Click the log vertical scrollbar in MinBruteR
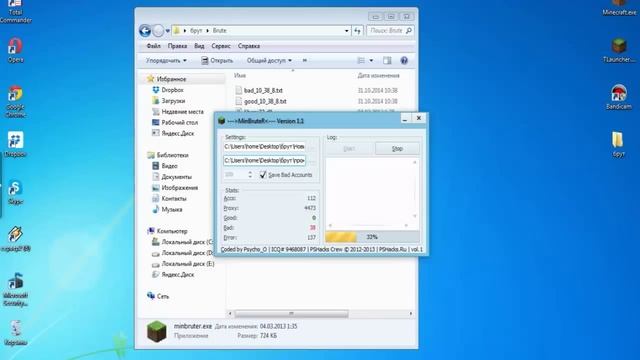The width and height of the screenshot is (640, 360). click(x=415, y=189)
